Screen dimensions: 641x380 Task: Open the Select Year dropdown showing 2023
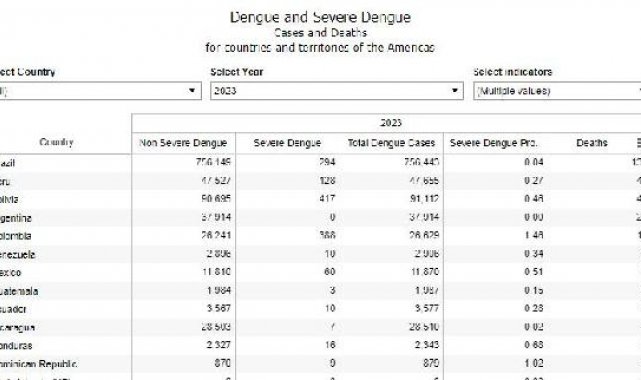337,91
